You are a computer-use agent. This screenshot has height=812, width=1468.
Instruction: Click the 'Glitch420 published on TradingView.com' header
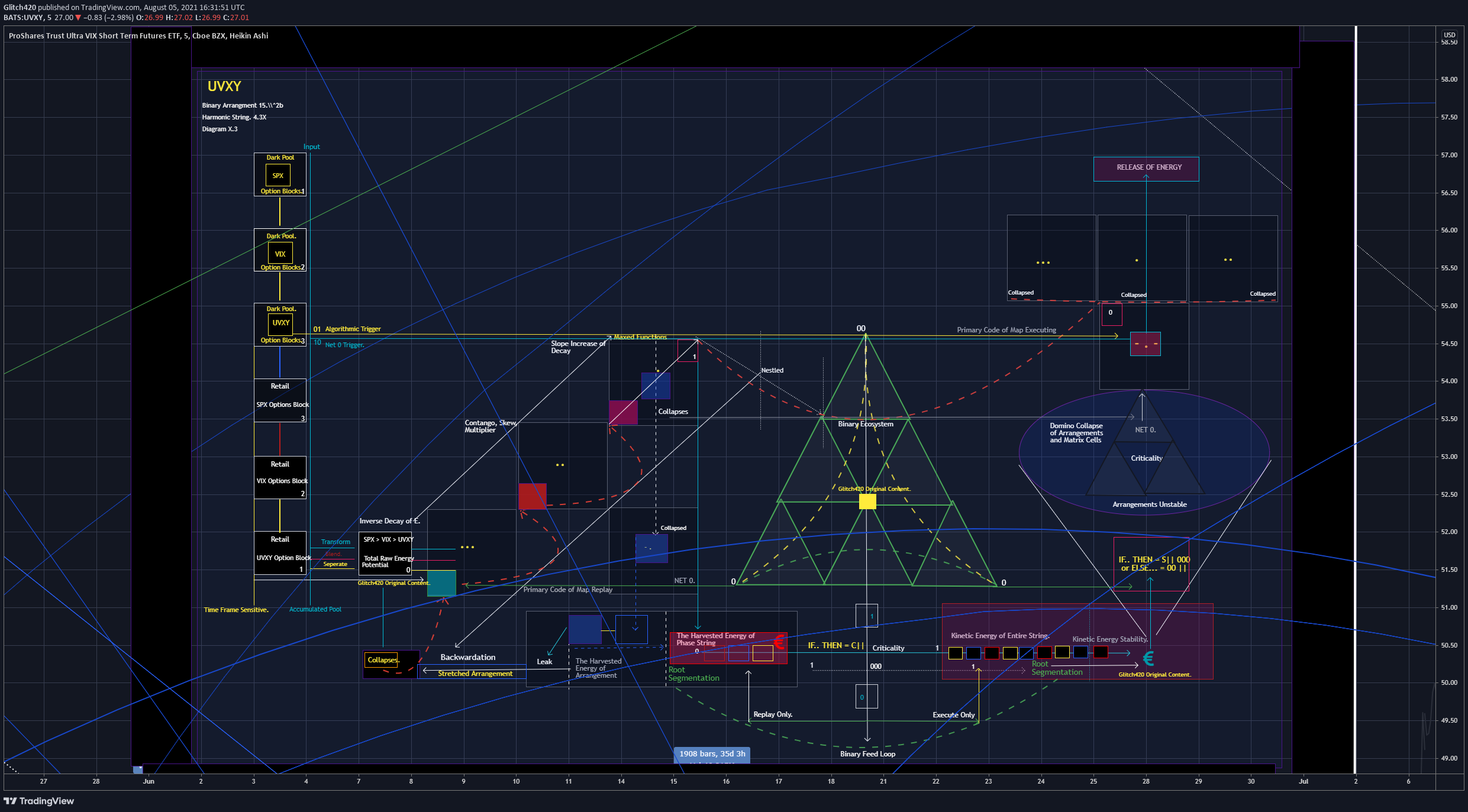click(x=124, y=8)
